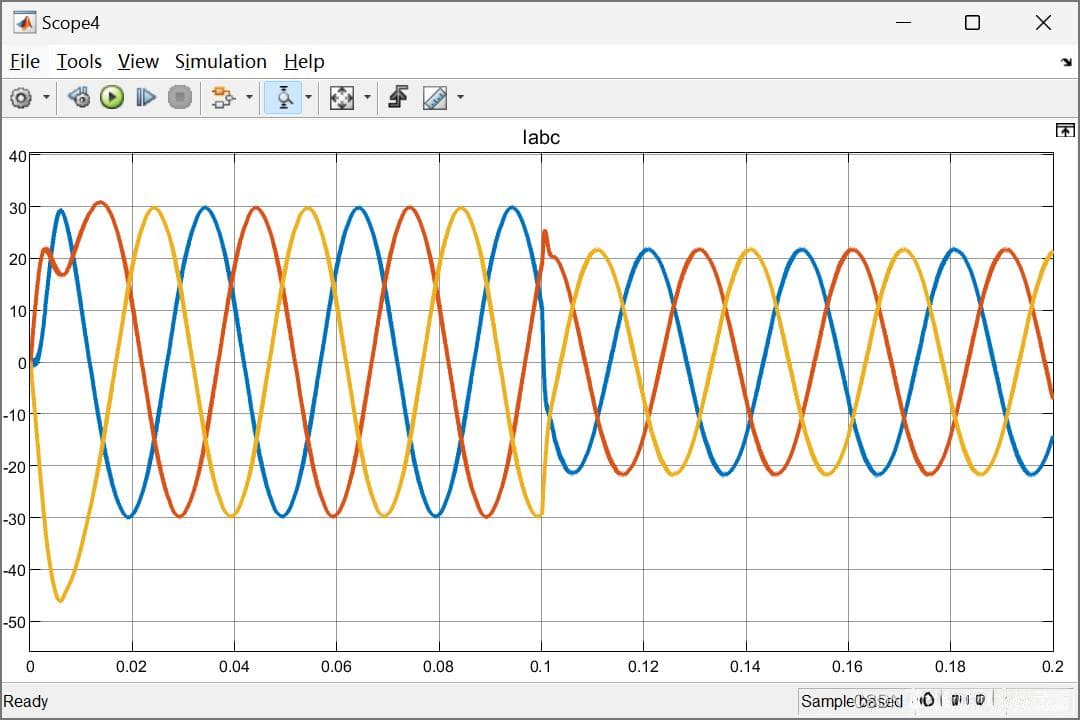Click the 40 y-axis tick label
This screenshot has width=1080, height=720.
pos(18,156)
